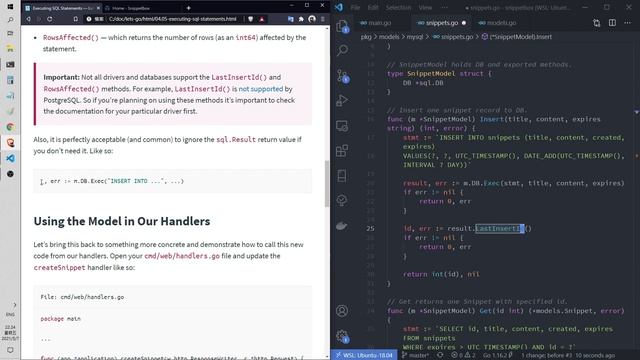Viewport: 640px width, 360px height.
Task: Click line number 25 in the editor
Action: 370,229
